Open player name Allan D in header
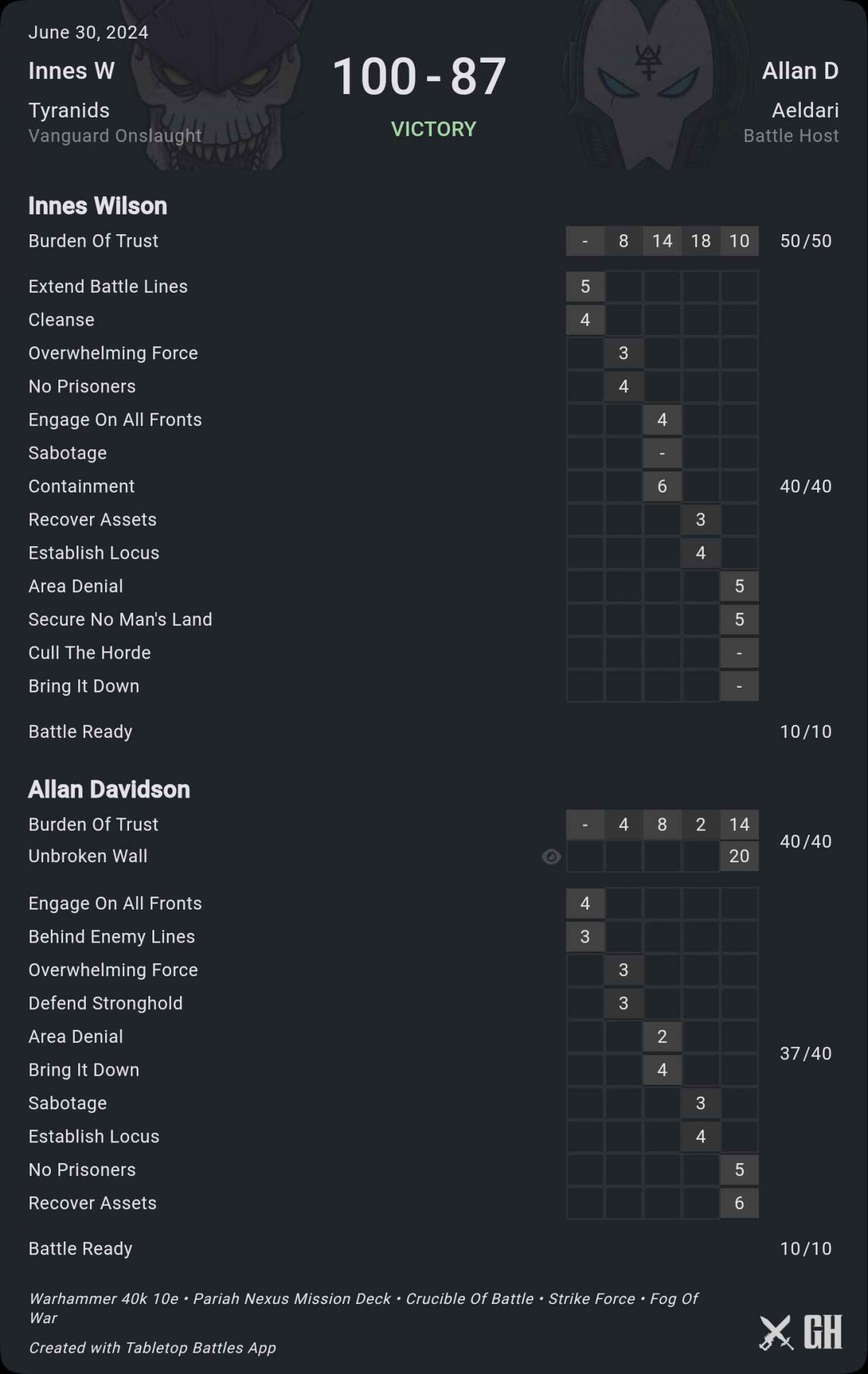The height and width of the screenshot is (1374, 868). (x=800, y=71)
